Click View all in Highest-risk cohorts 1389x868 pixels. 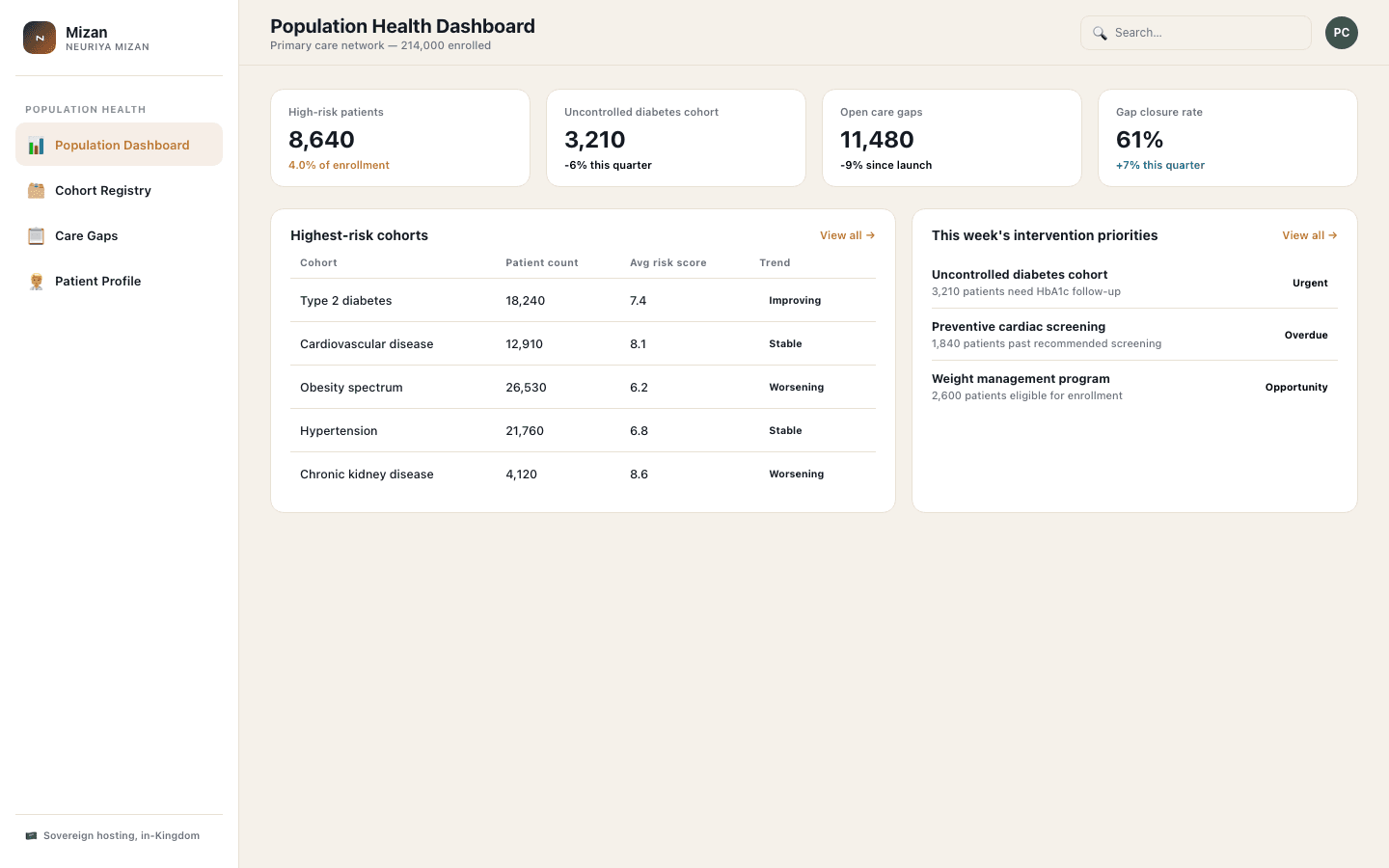click(x=847, y=235)
